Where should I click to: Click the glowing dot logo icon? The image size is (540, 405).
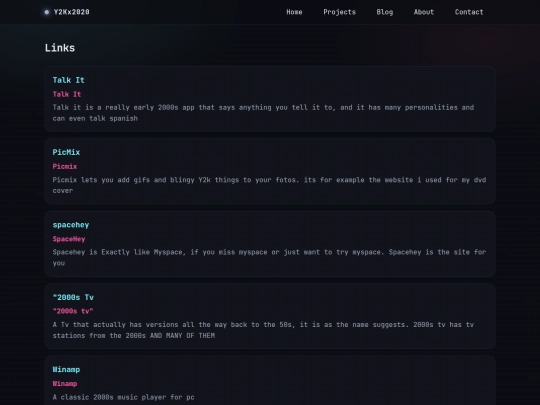47,12
